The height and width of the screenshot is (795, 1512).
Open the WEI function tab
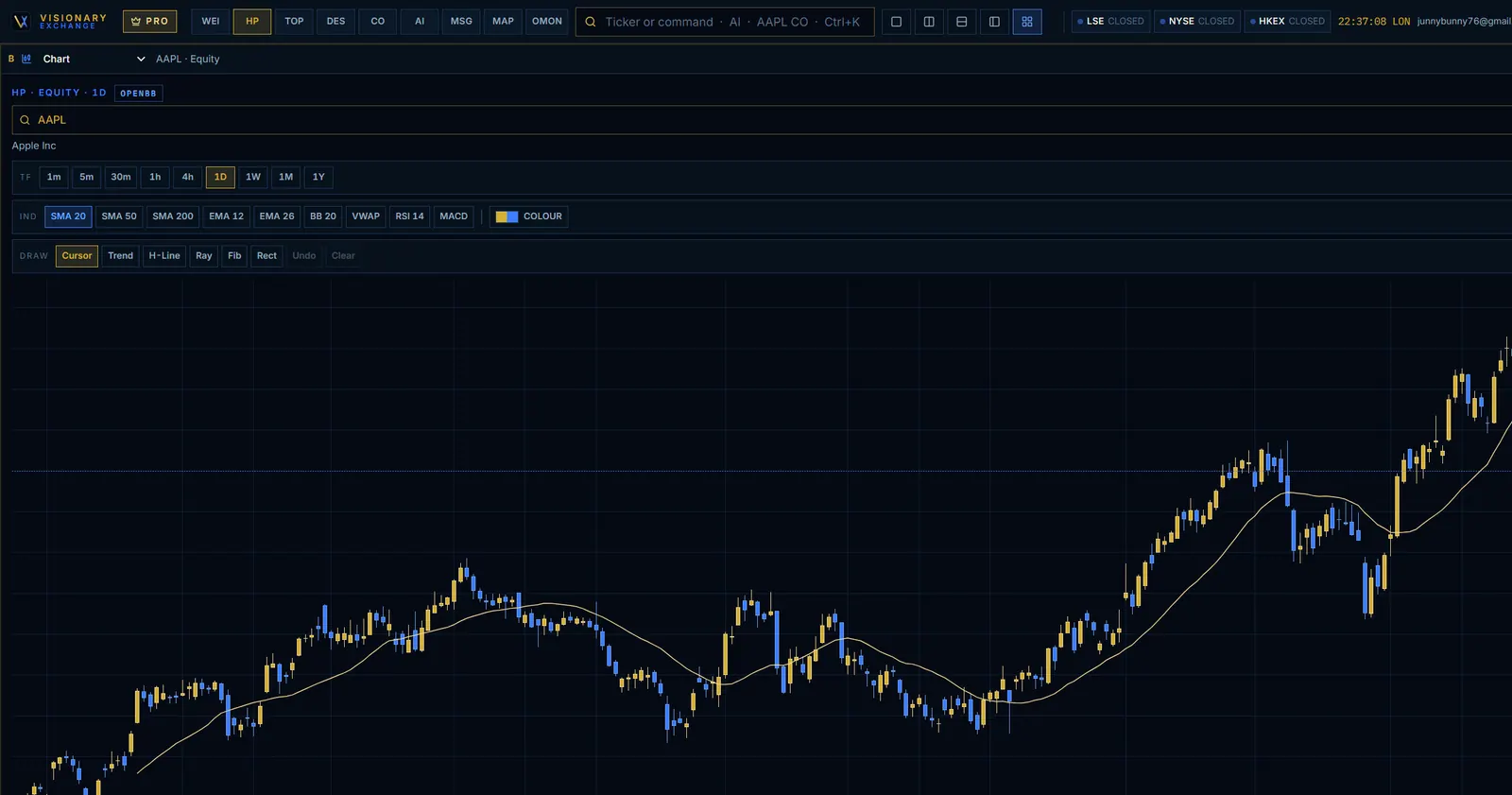[x=211, y=21]
